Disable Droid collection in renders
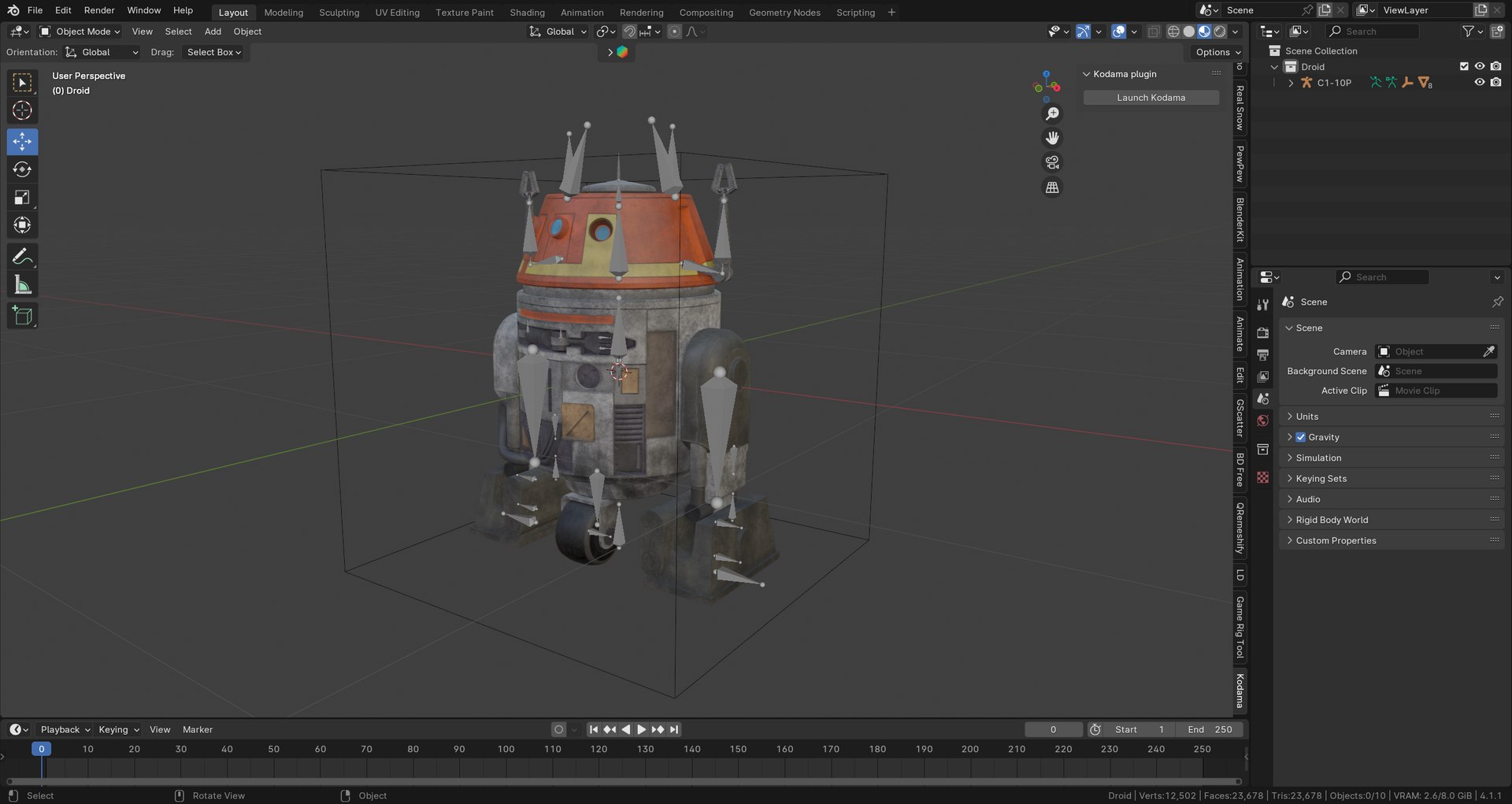 pos(1495,67)
